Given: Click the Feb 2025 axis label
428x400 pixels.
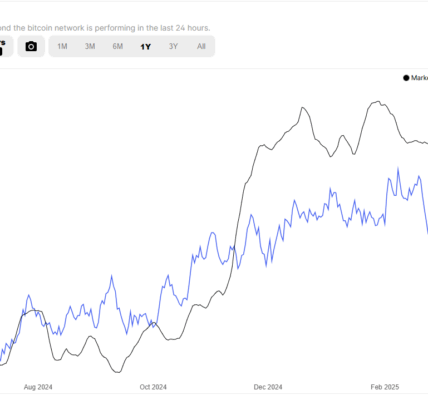Looking at the screenshot, I should tap(385, 387).
